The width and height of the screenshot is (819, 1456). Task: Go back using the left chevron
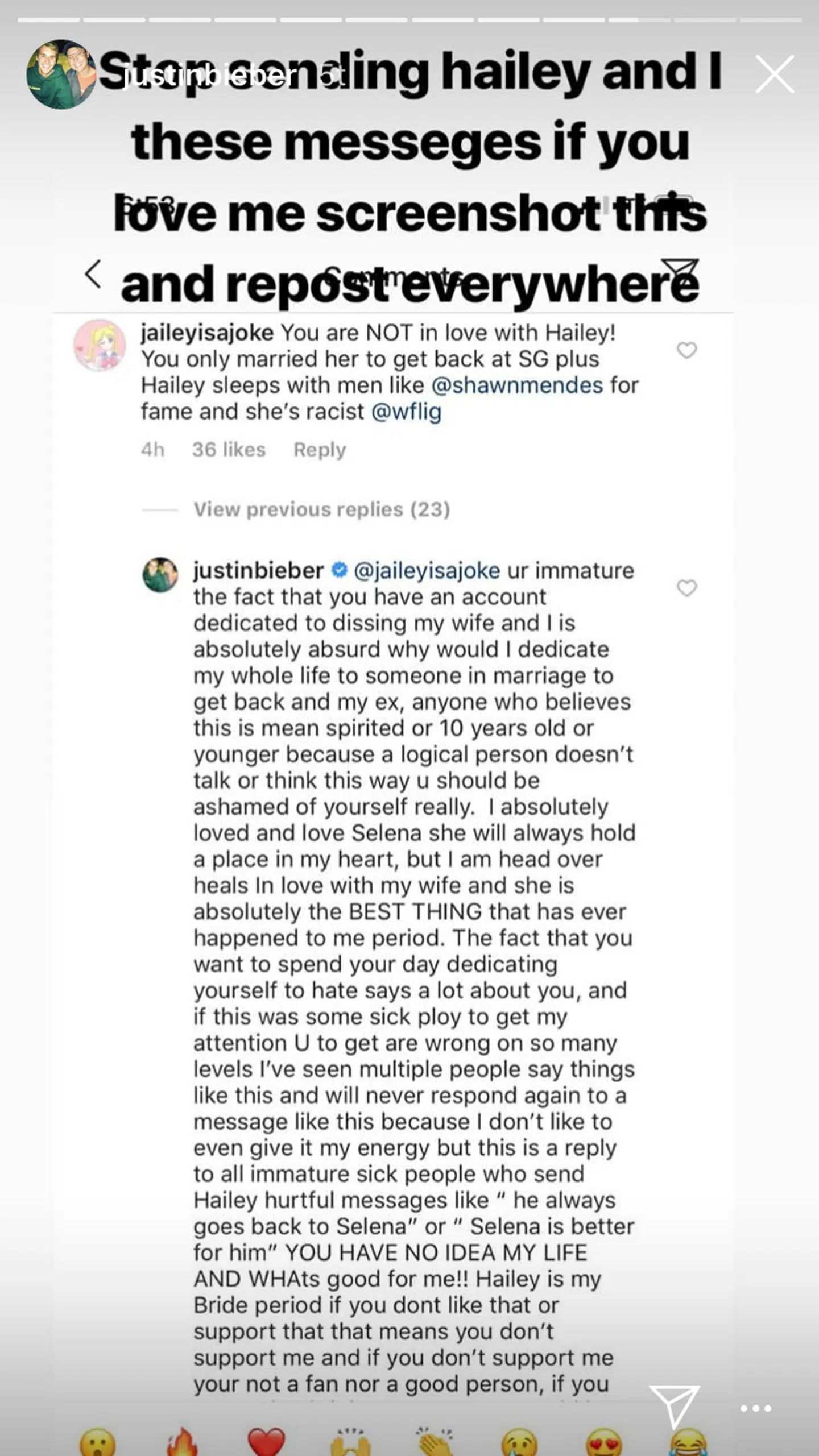pyautogui.click(x=93, y=275)
